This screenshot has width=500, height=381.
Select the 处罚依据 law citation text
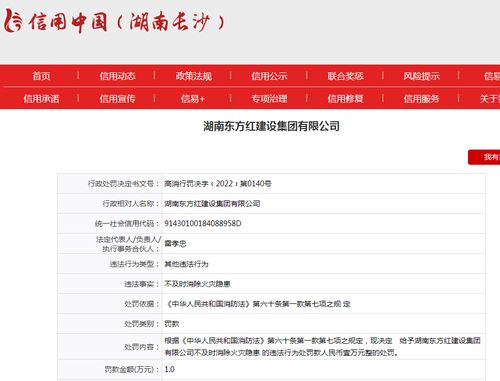point(258,304)
